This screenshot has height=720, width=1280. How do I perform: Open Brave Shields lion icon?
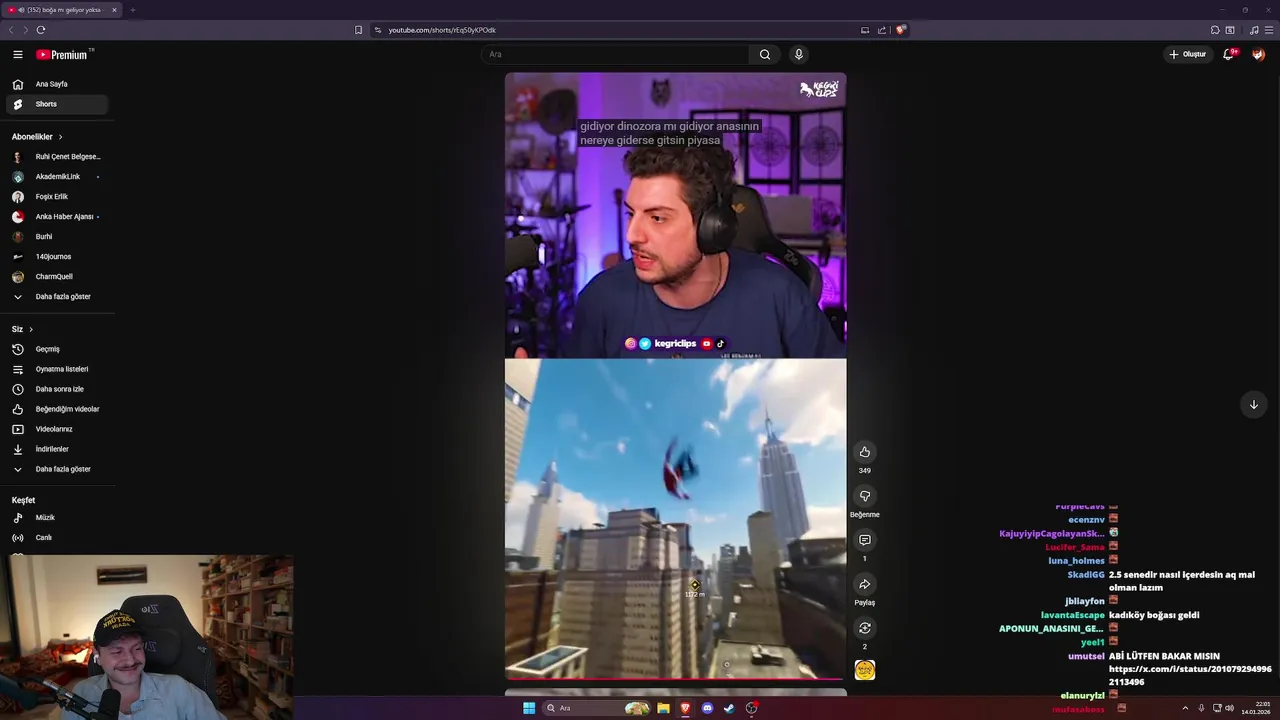coord(900,30)
